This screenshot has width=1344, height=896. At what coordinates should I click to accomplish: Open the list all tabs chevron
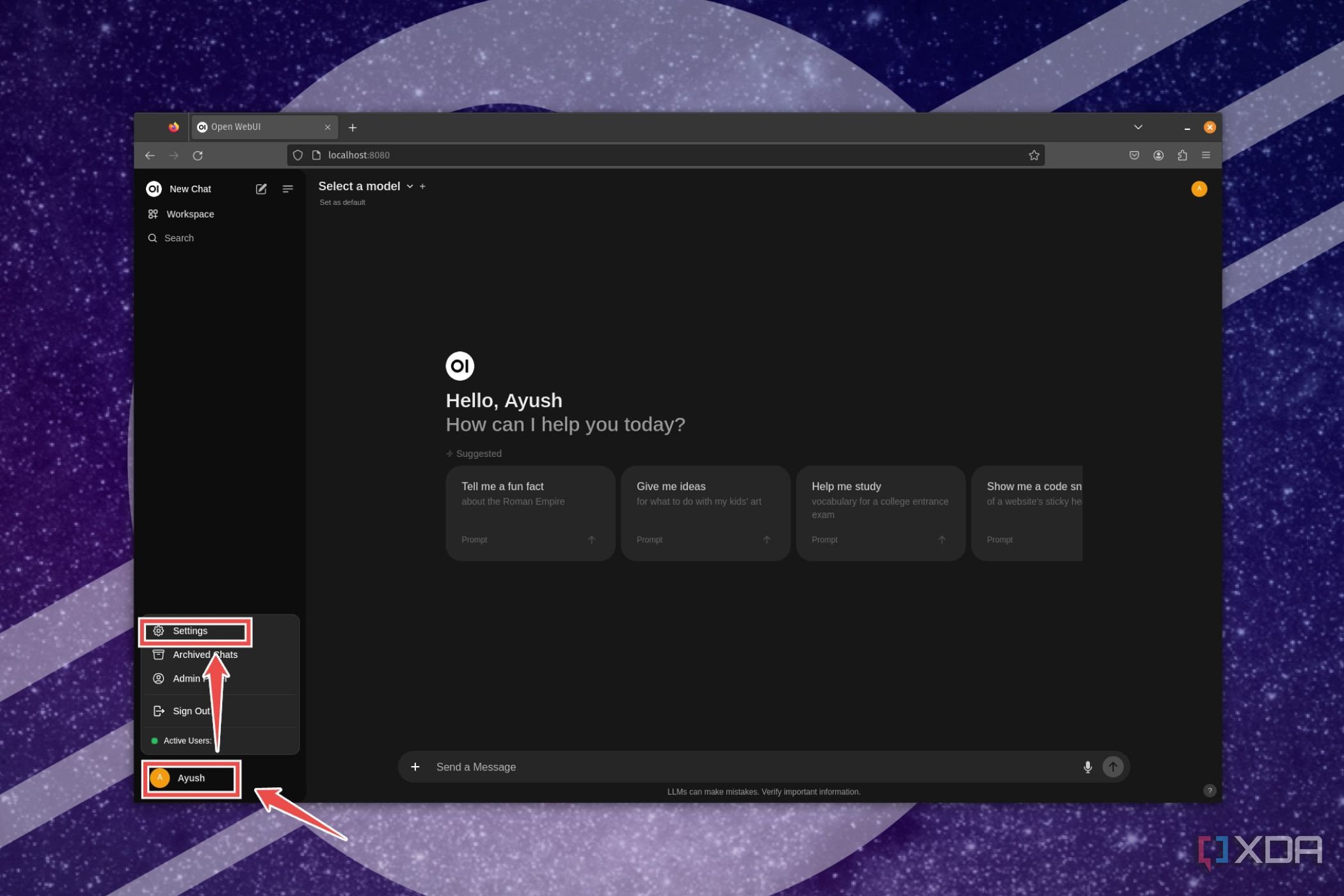click(1139, 127)
